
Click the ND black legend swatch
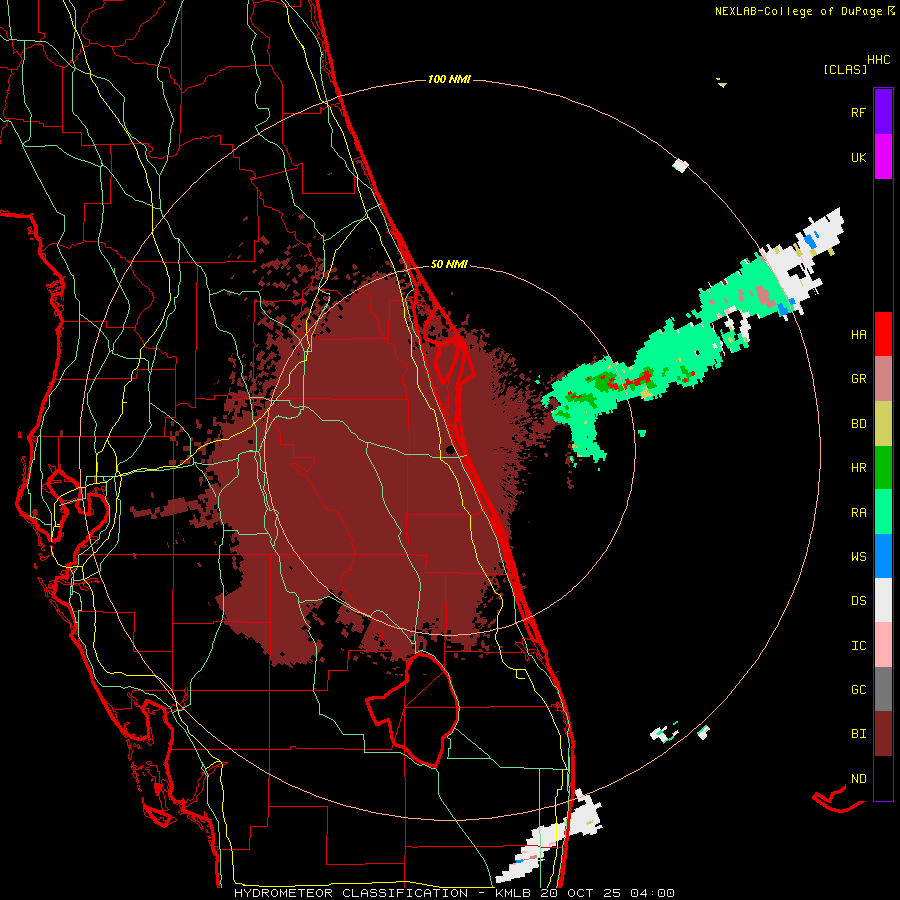(883, 778)
